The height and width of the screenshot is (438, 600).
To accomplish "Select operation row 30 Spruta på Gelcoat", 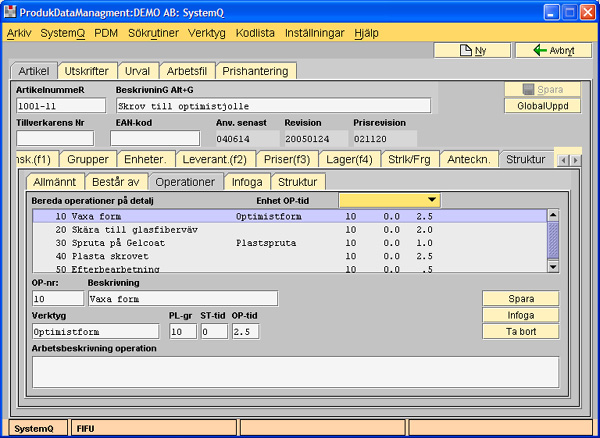I will click(x=290, y=243).
